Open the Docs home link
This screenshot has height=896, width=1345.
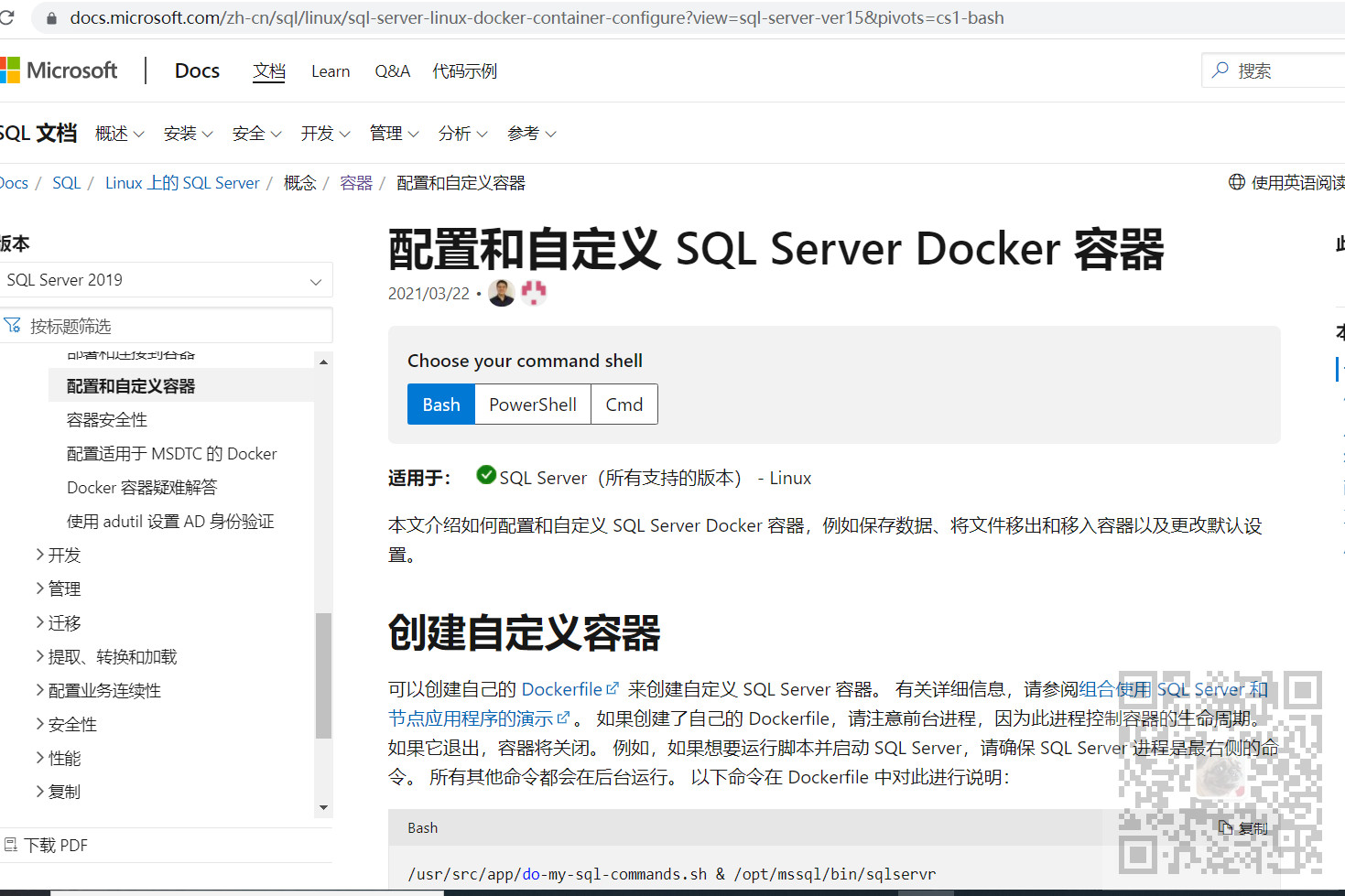pos(198,70)
